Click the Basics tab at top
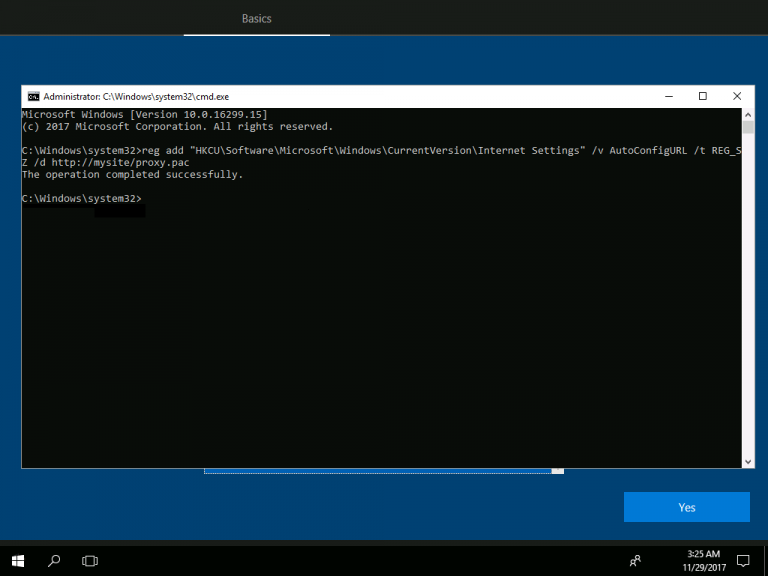 pos(256,18)
